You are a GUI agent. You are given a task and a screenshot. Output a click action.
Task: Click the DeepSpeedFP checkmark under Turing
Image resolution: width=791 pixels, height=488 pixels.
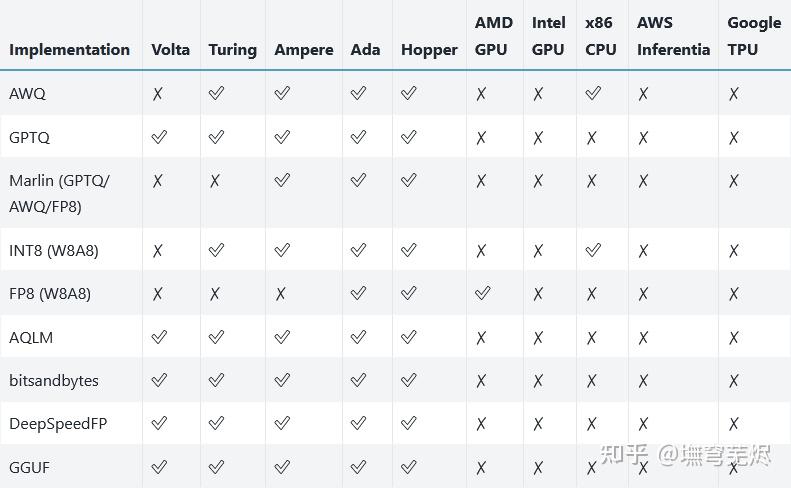(x=216, y=423)
